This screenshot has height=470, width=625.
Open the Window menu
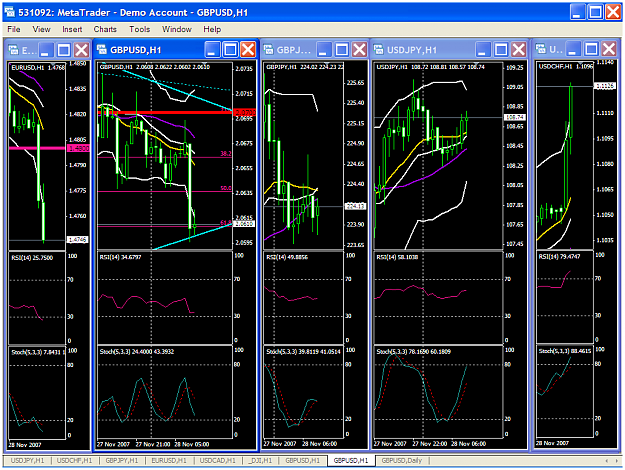177,29
